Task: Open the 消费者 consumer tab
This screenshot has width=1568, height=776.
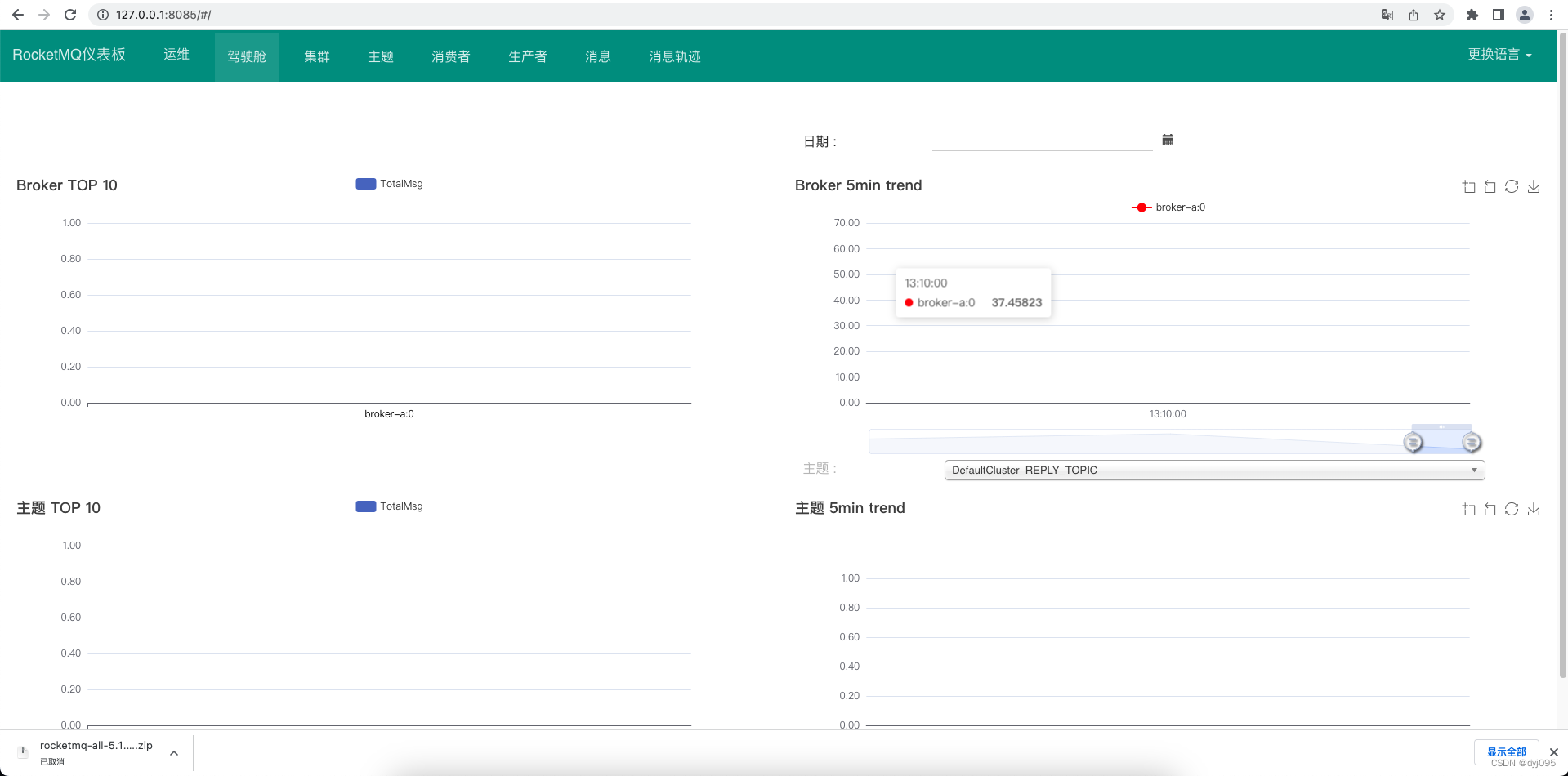Action: click(x=451, y=56)
